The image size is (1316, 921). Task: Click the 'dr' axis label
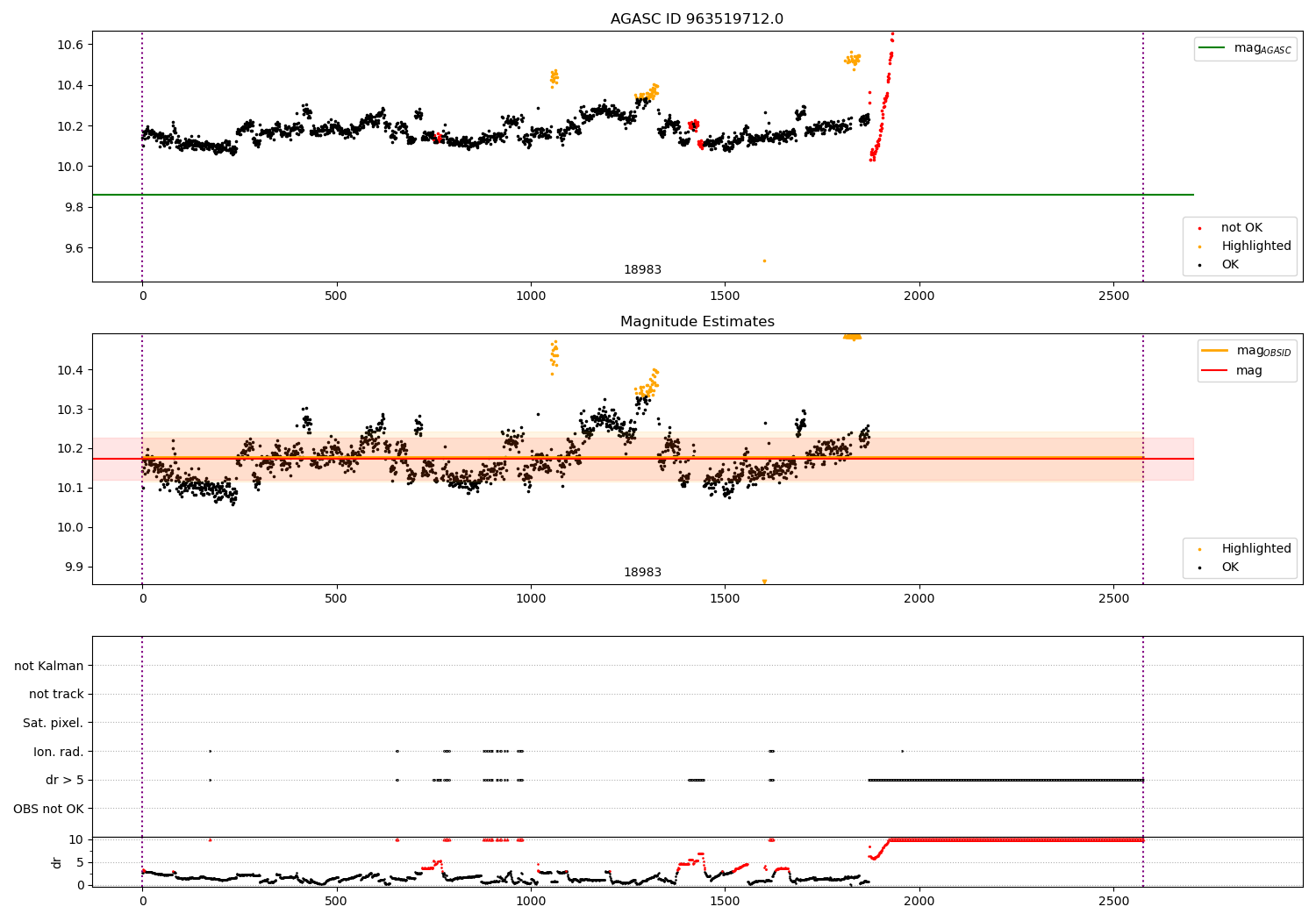coord(57,862)
